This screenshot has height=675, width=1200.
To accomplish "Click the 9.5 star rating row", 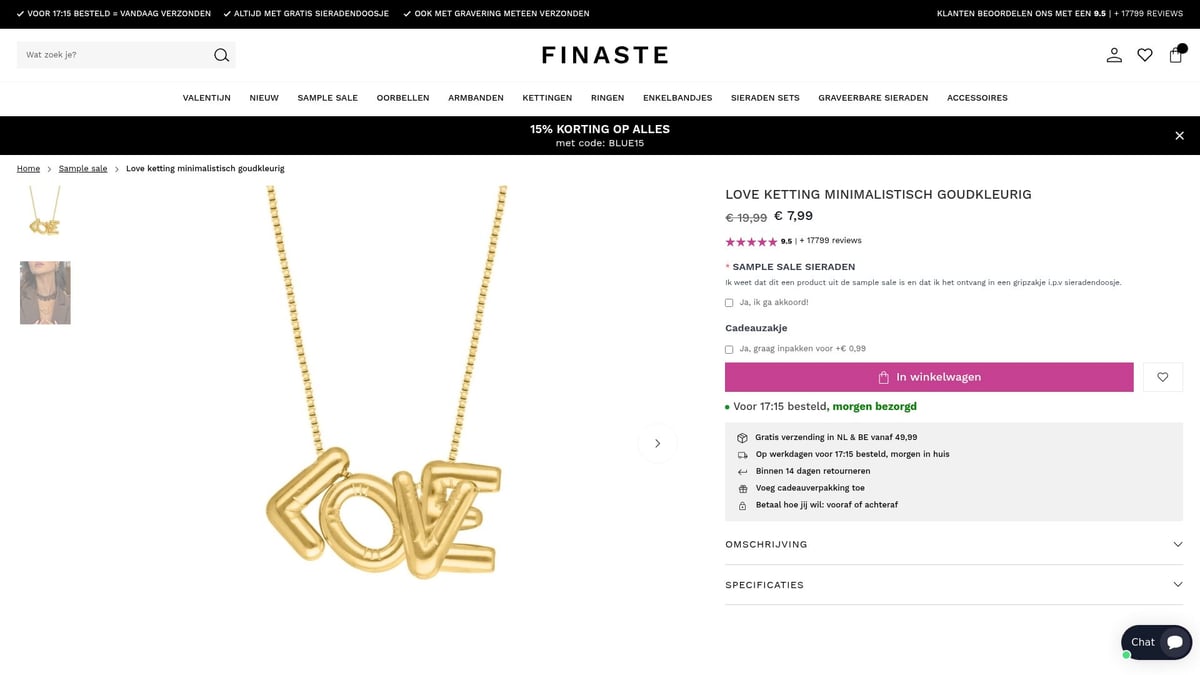I will (751, 240).
